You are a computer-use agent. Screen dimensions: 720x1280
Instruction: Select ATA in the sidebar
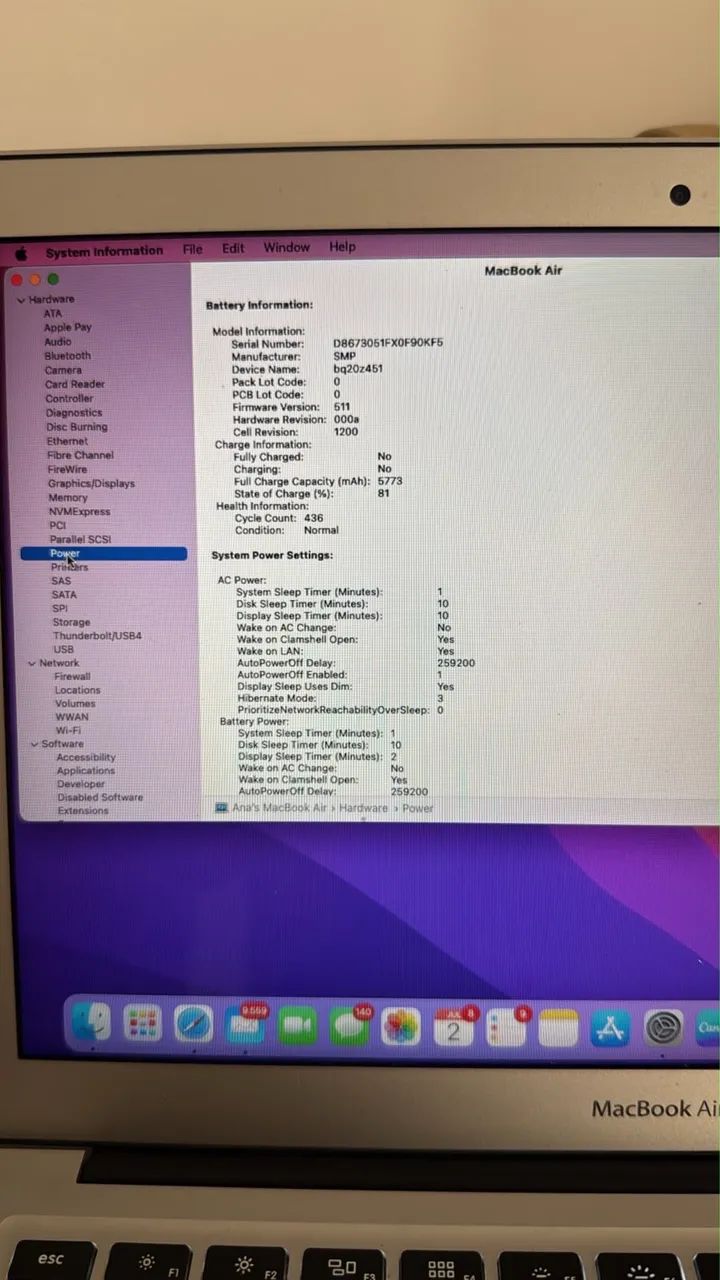(52, 313)
